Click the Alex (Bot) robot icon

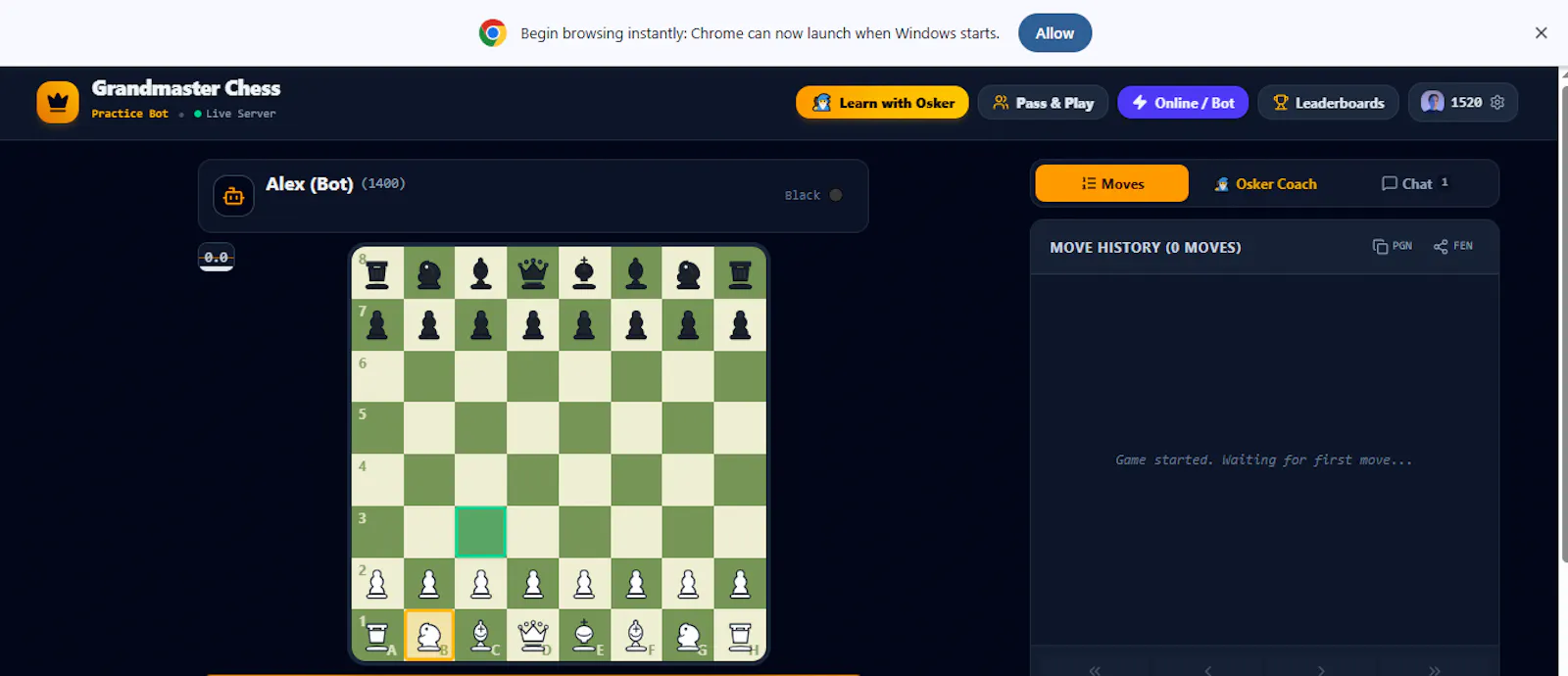[x=233, y=196]
